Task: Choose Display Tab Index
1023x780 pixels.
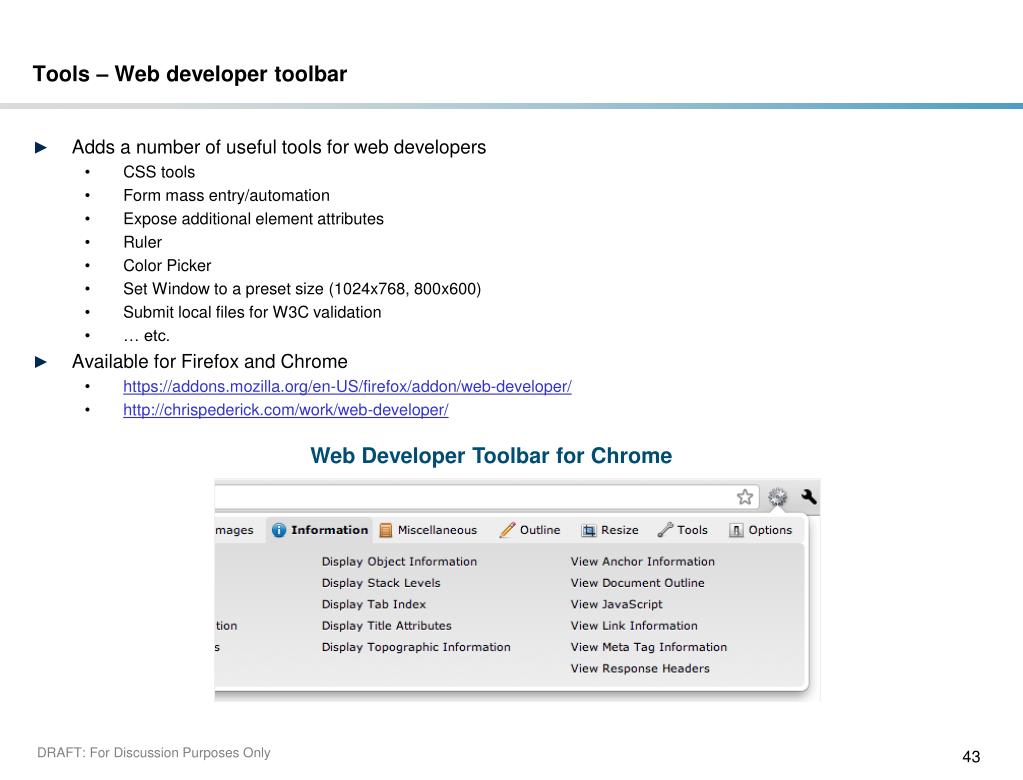Action: [374, 605]
